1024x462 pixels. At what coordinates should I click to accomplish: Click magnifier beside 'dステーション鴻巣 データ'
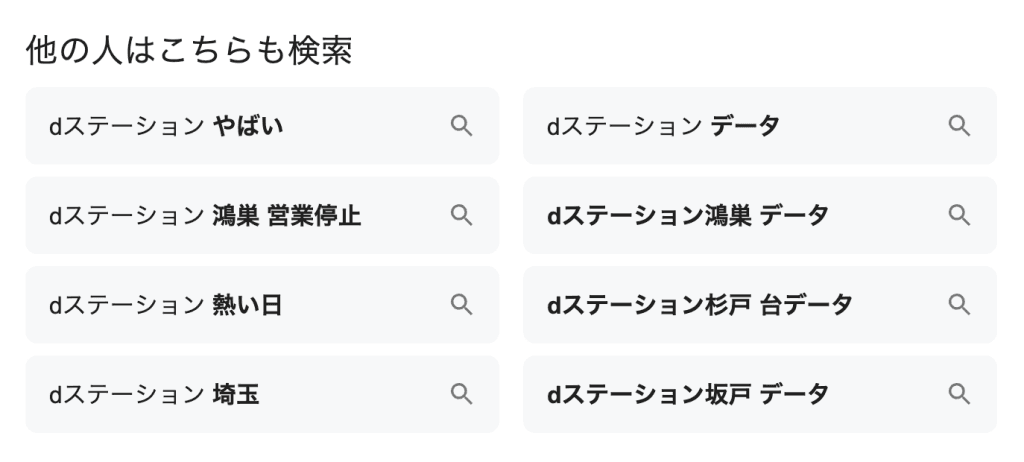coord(959,215)
